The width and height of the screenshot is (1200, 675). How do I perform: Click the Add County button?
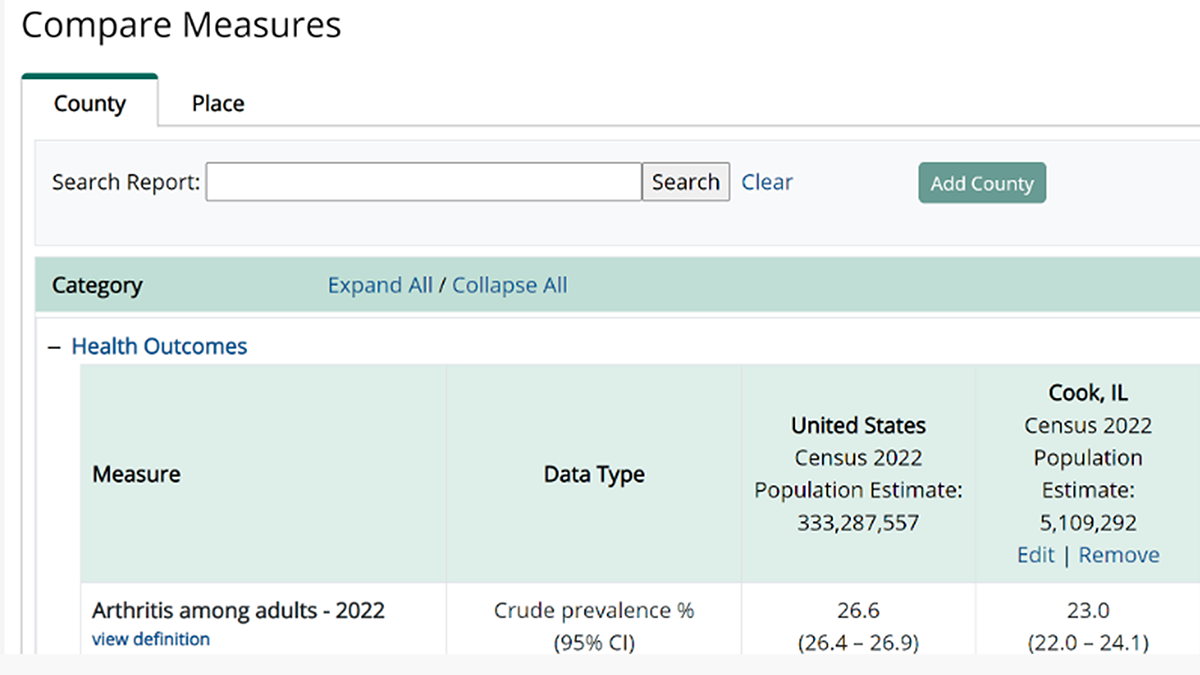[982, 183]
